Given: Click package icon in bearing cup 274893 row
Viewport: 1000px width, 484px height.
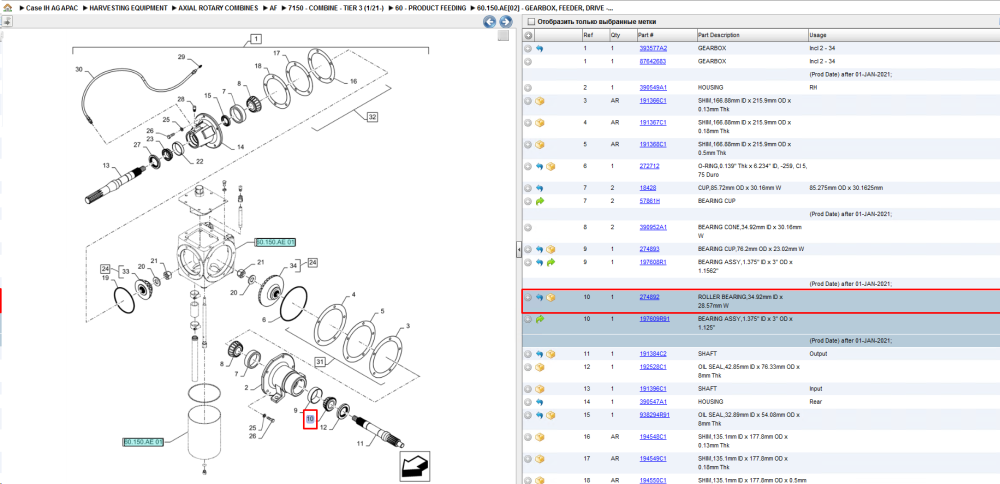Looking at the screenshot, I should (x=551, y=249).
